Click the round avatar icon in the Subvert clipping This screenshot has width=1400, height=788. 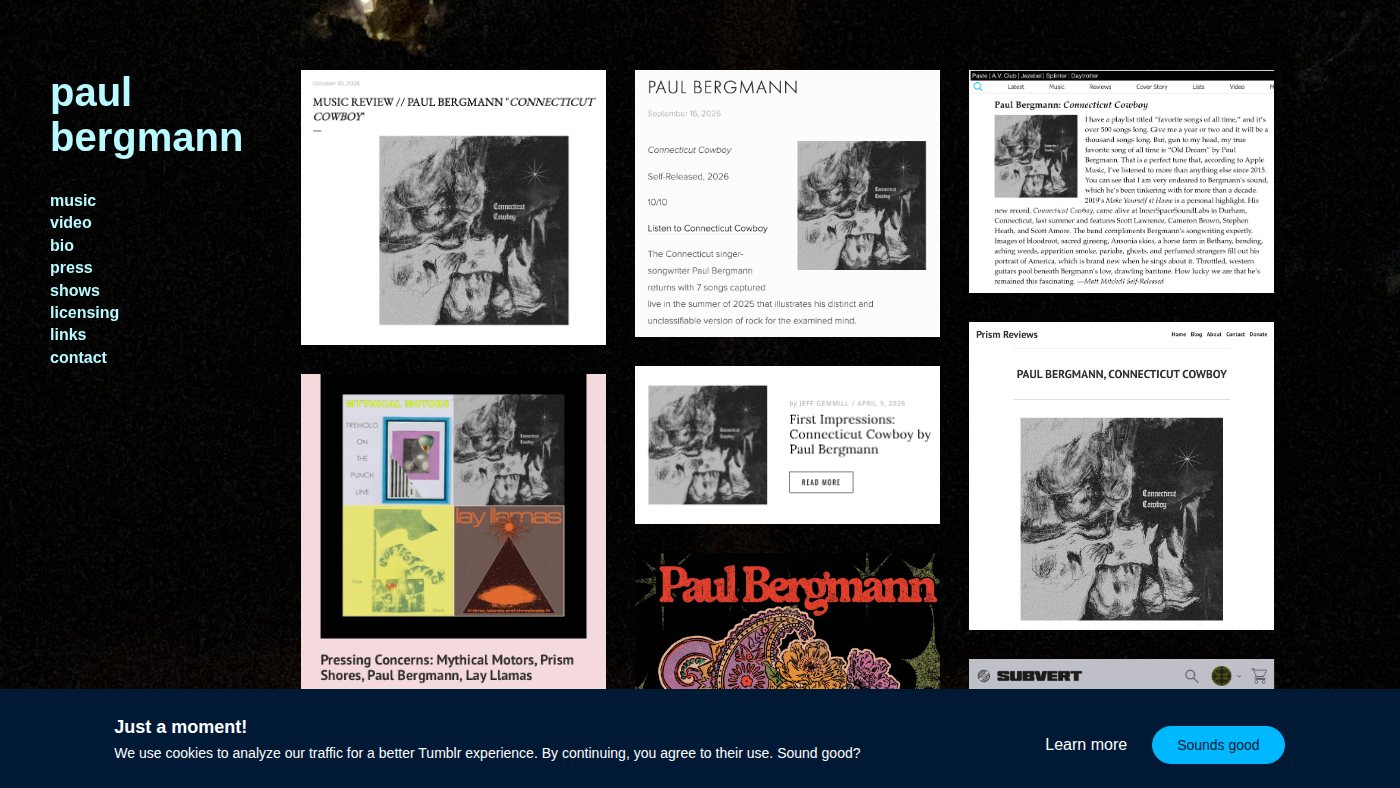pyautogui.click(x=1221, y=676)
